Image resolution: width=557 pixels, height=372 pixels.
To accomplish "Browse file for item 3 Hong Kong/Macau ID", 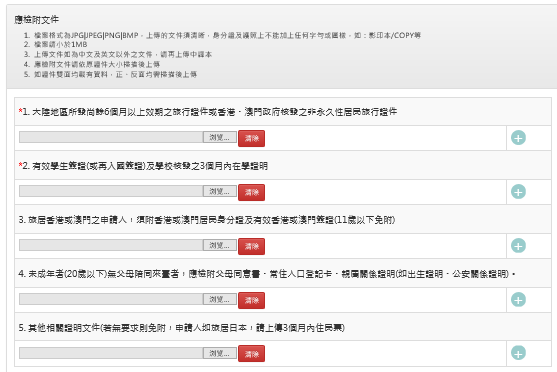I will [x=220, y=246].
